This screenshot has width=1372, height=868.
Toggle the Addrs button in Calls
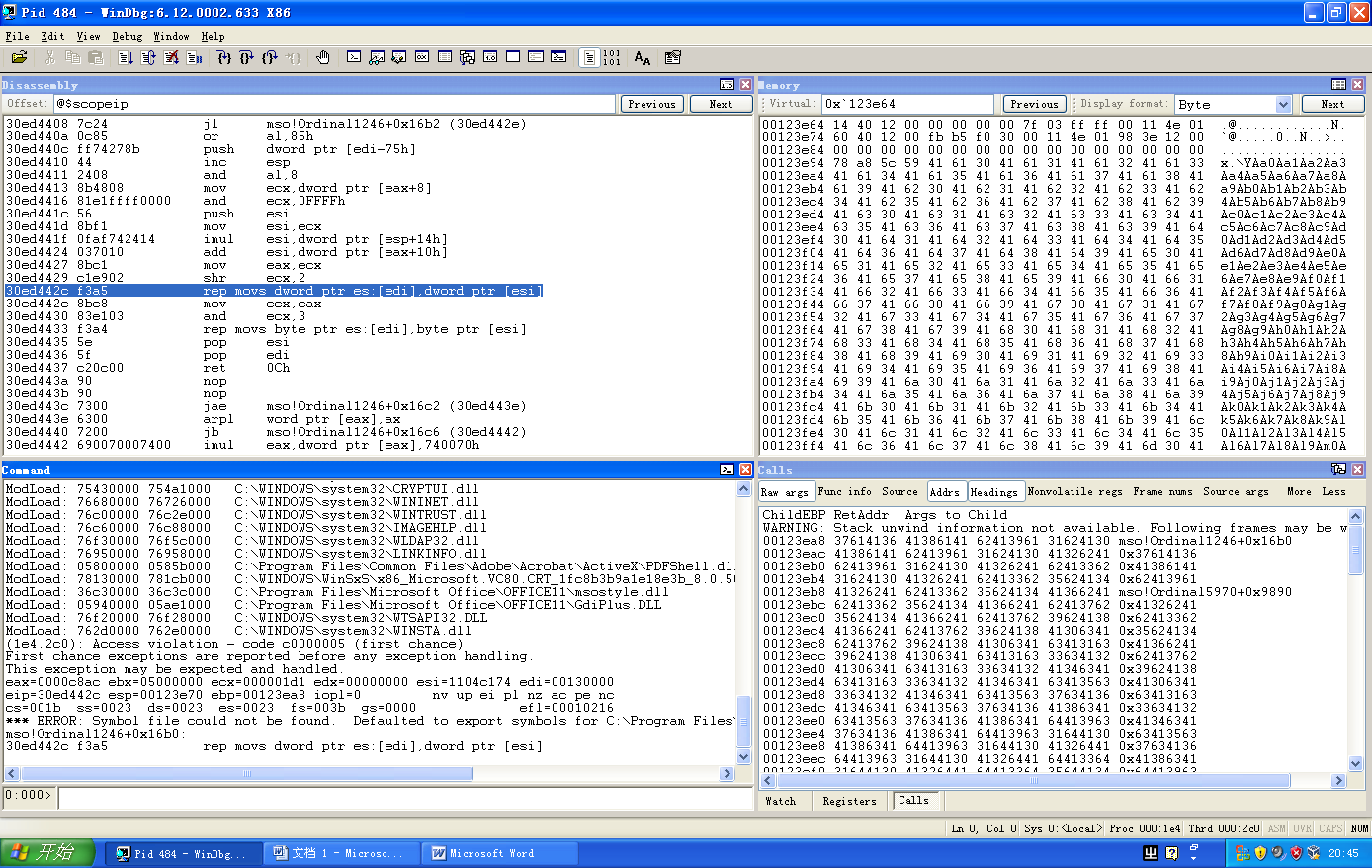click(944, 492)
